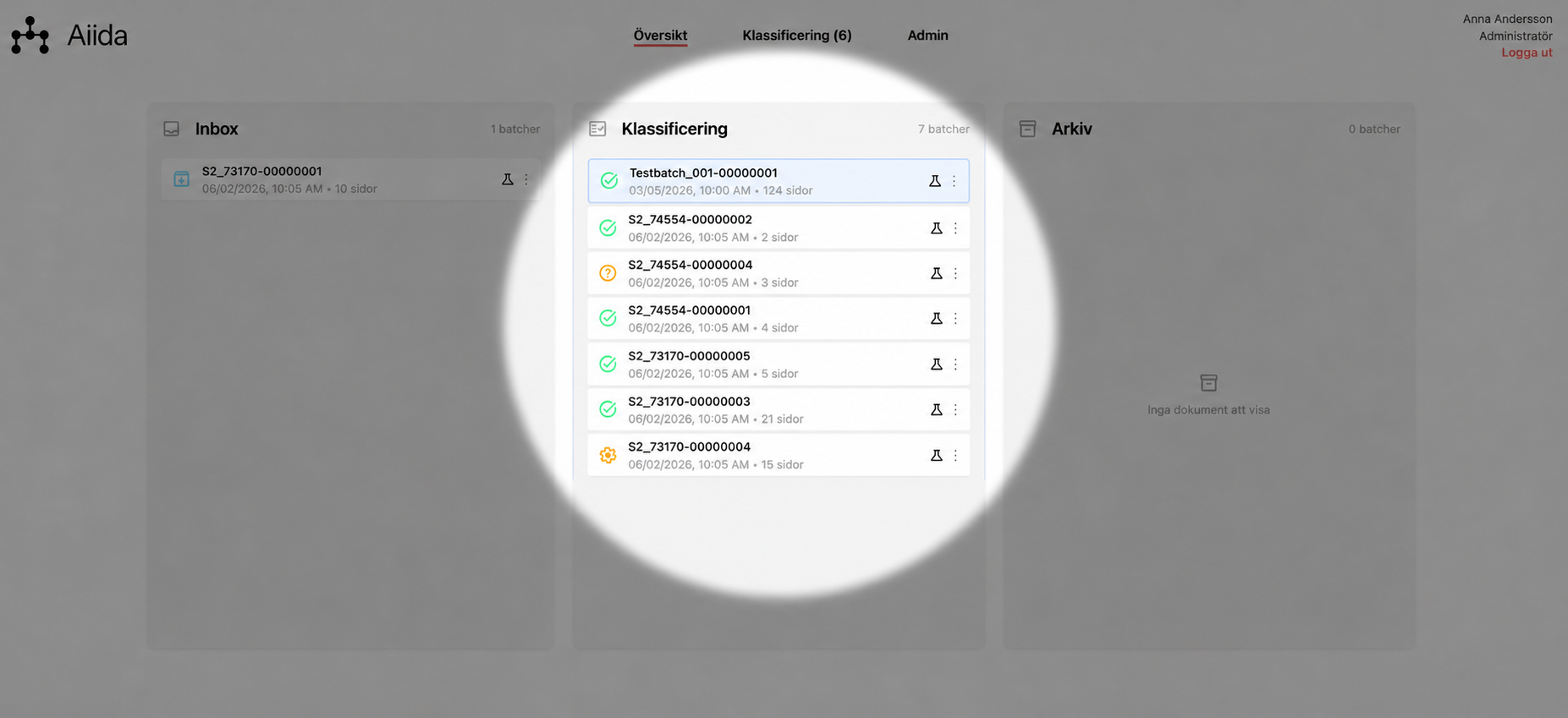The width and height of the screenshot is (1568, 718).
Task: Click 'Inga dokument att visa' text
Action: (1208, 410)
